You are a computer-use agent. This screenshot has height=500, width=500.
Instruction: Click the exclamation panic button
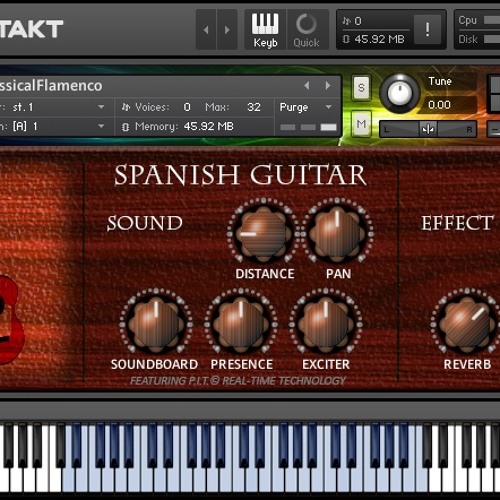click(x=427, y=29)
